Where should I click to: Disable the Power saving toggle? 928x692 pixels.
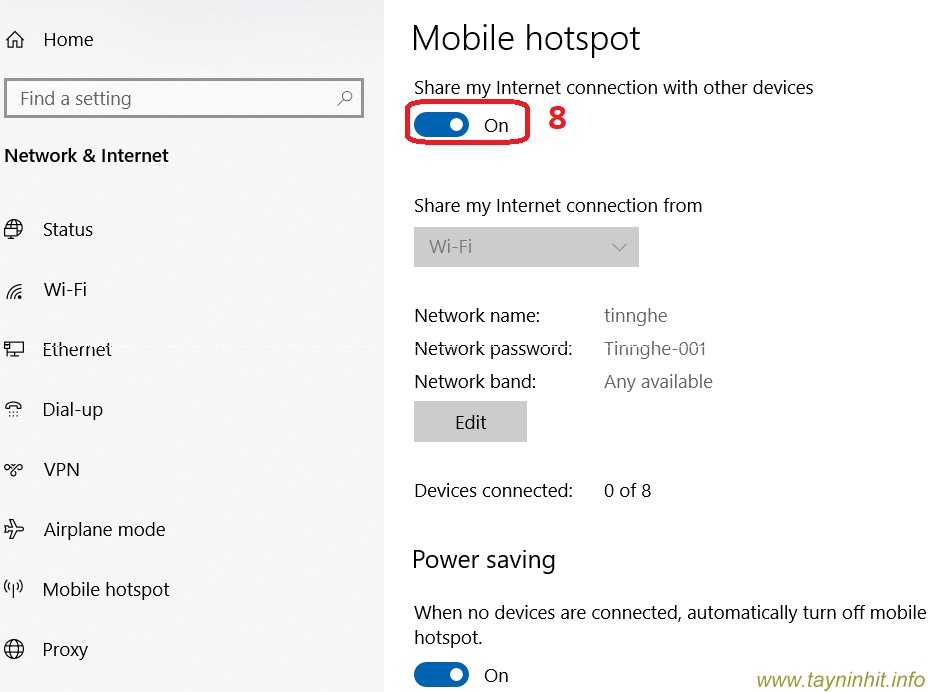(442, 675)
